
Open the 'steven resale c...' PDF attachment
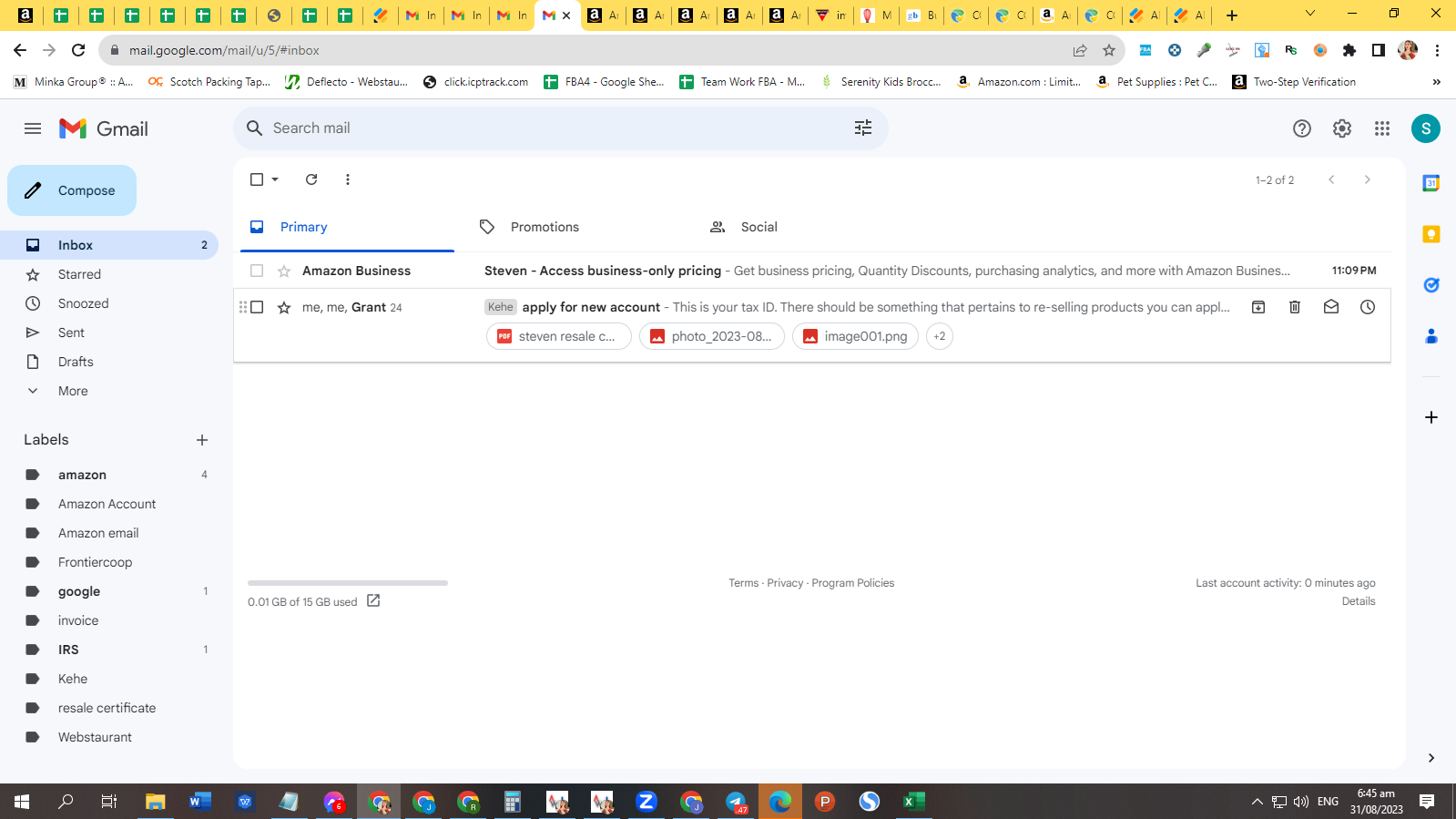click(558, 336)
